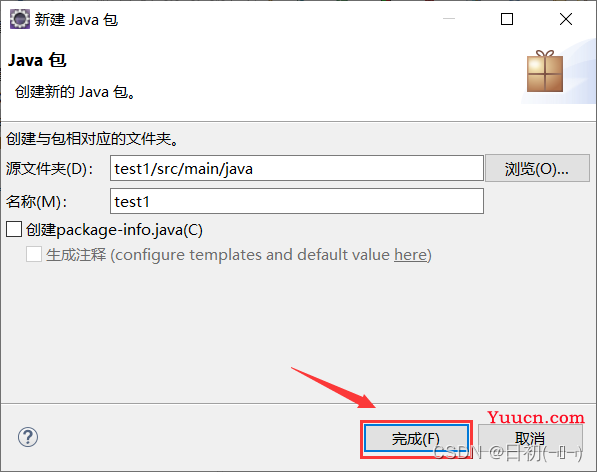This screenshot has height=472, width=597.
Task: Click the Eclipse icon in the title bar
Action: [x=19, y=19]
